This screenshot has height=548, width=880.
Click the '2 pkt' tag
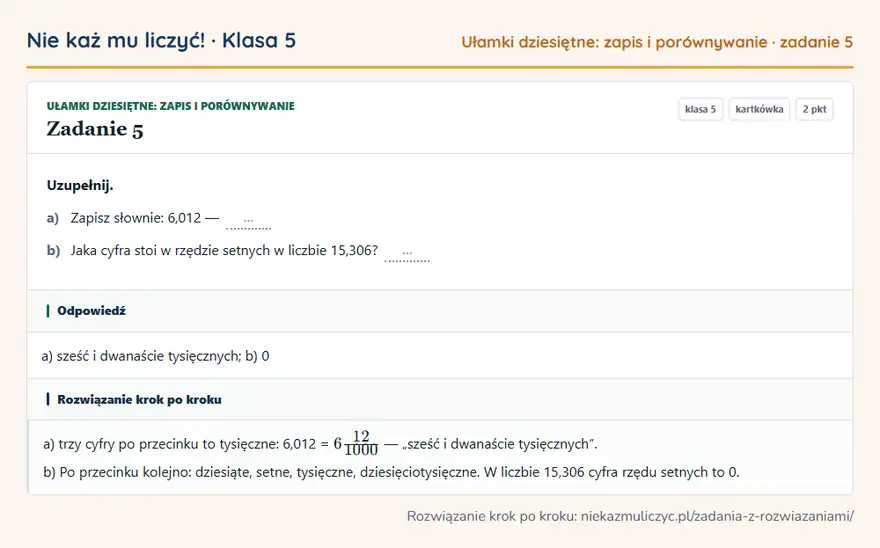pyautogui.click(x=814, y=109)
